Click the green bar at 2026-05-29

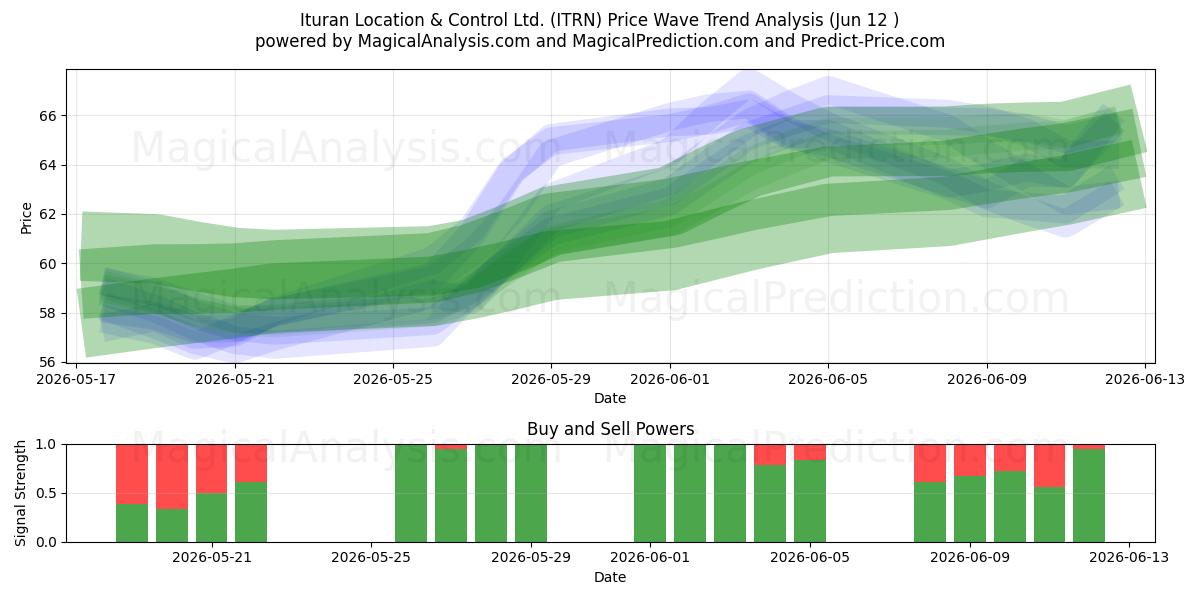pyautogui.click(x=531, y=493)
